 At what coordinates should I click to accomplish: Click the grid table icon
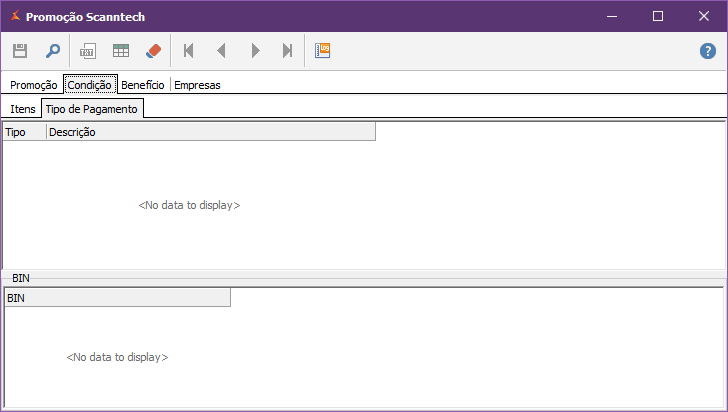(x=121, y=51)
